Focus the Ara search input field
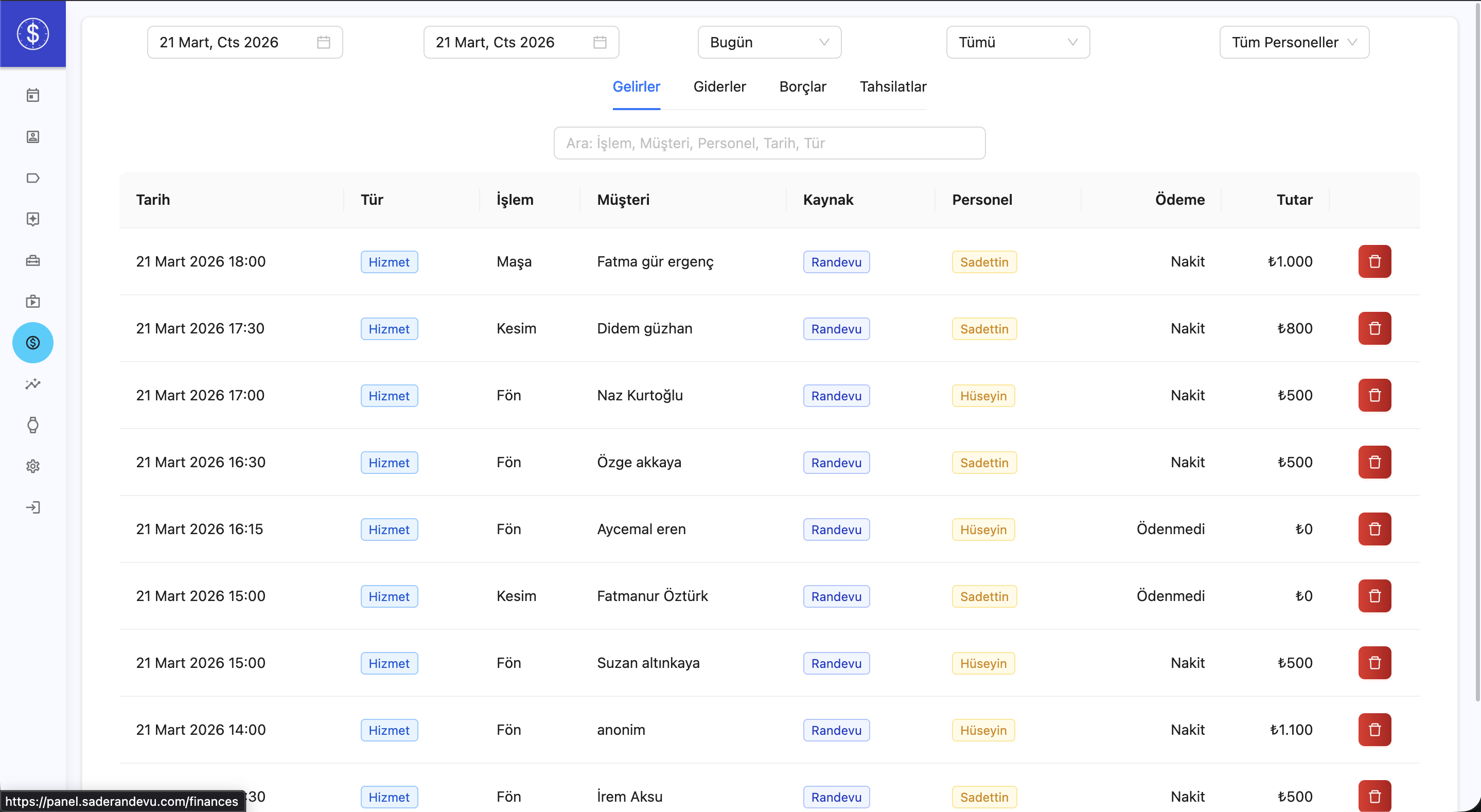The width and height of the screenshot is (1481, 812). (x=769, y=143)
